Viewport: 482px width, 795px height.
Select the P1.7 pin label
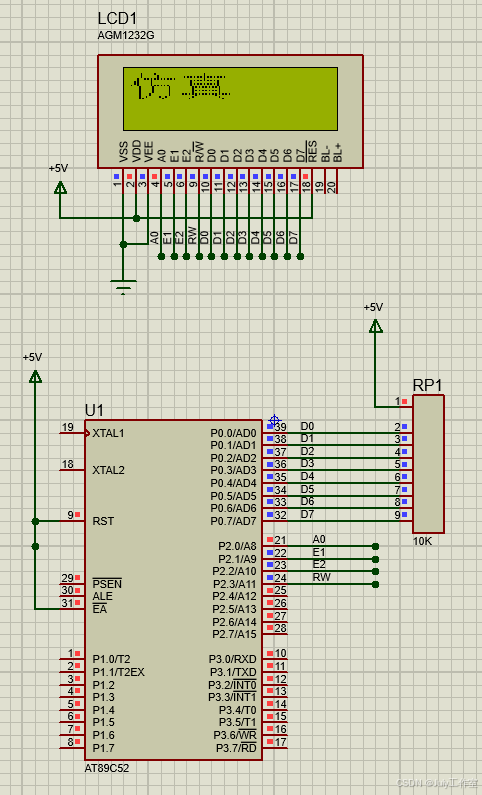click(x=103, y=748)
